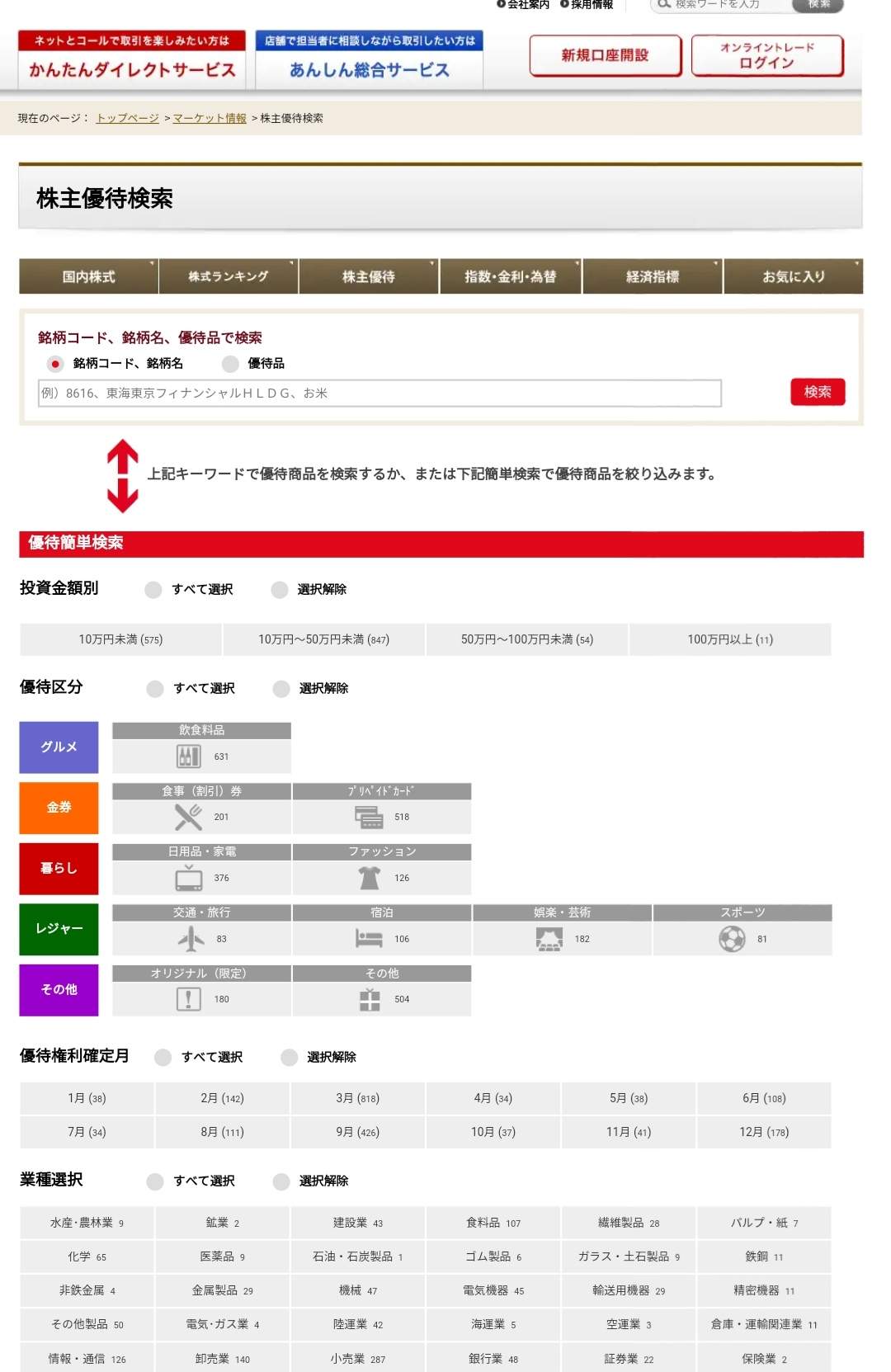Screen dimensions: 891x1372
Task: Switch to あんしん総合サービス tab
Action: (369, 60)
